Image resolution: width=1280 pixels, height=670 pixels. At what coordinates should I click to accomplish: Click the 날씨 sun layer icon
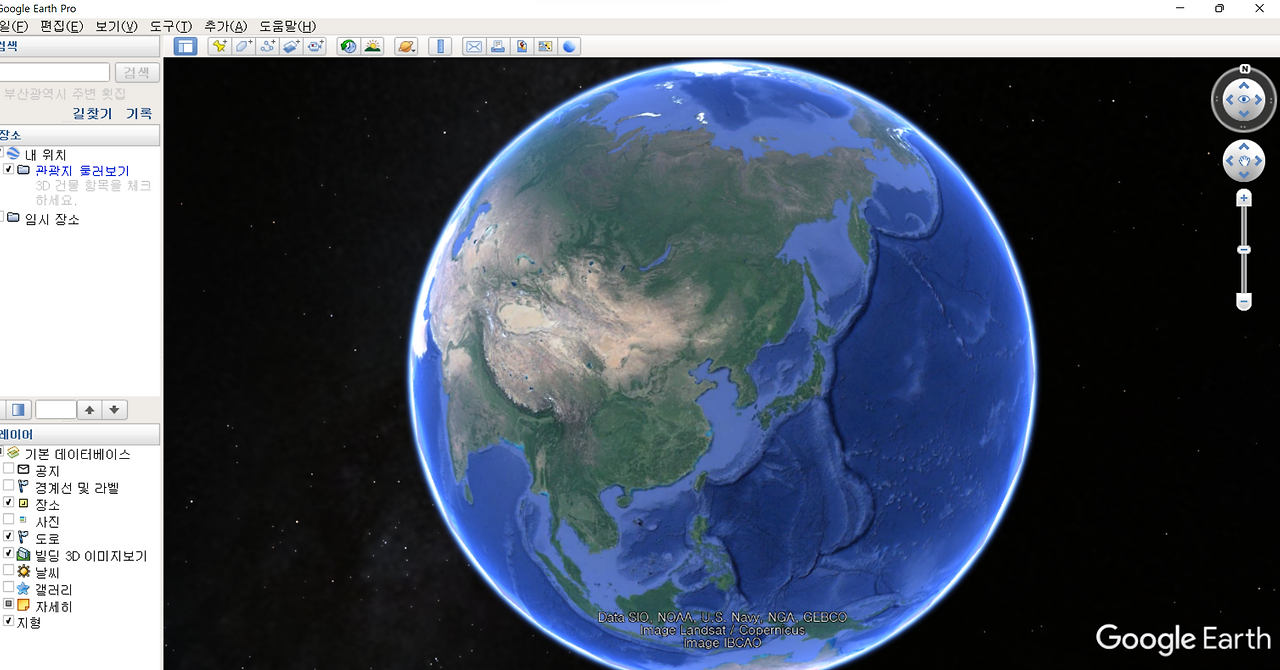(24, 571)
